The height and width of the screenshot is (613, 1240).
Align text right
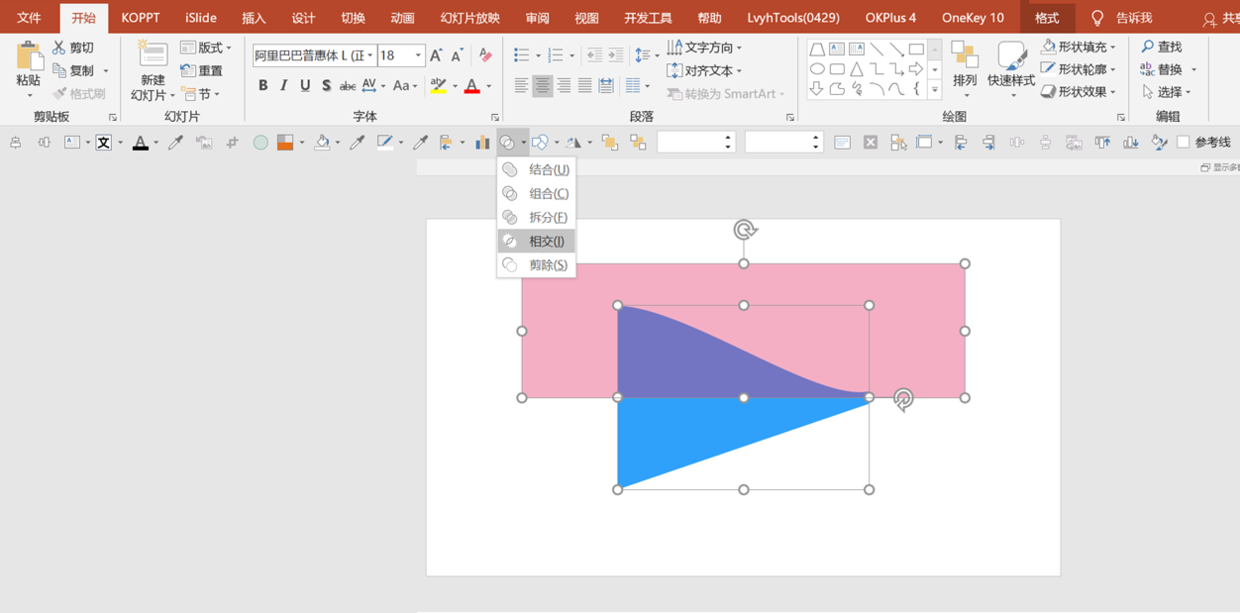(x=563, y=86)
